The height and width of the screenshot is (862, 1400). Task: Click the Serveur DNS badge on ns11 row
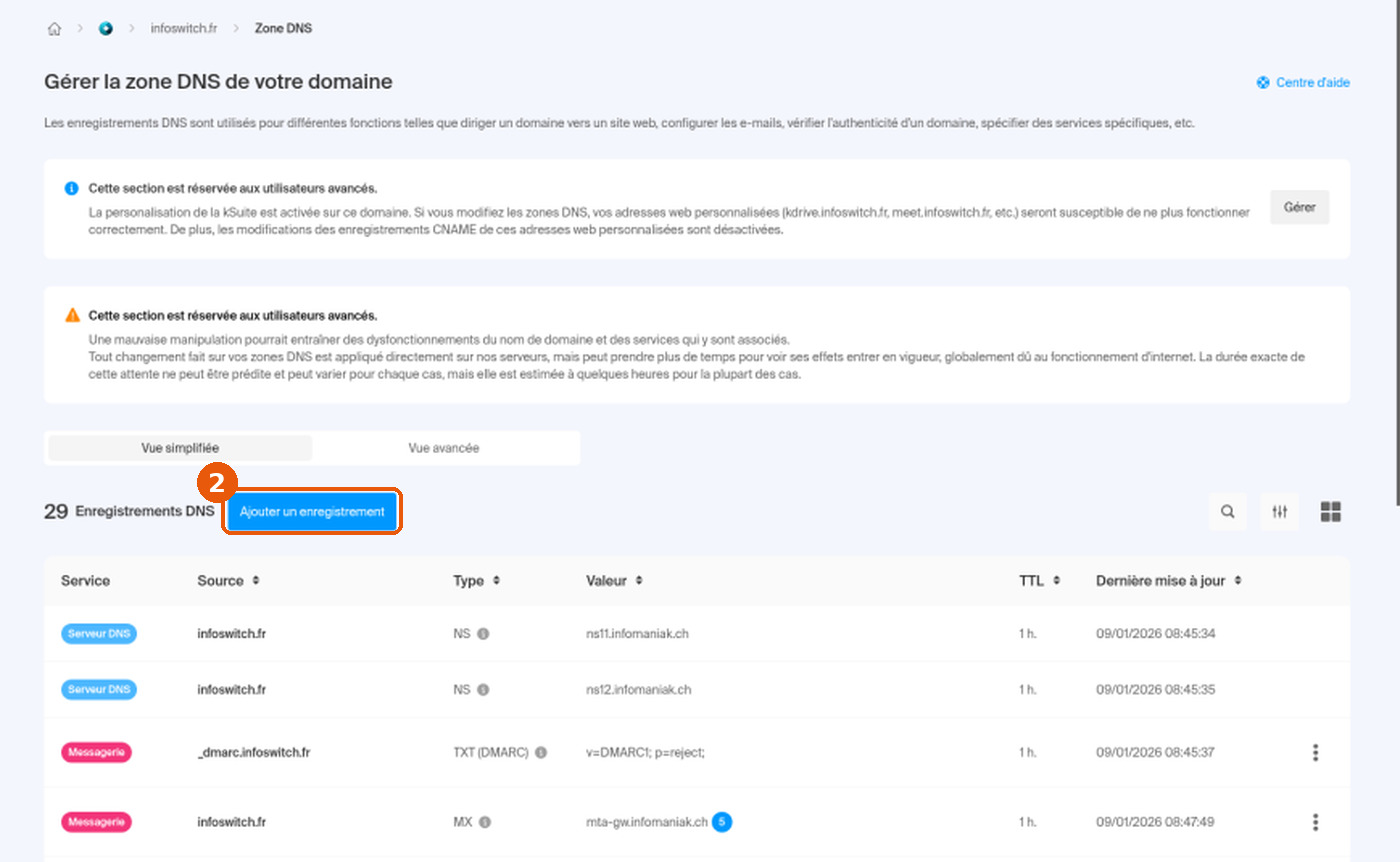point(99,634)
